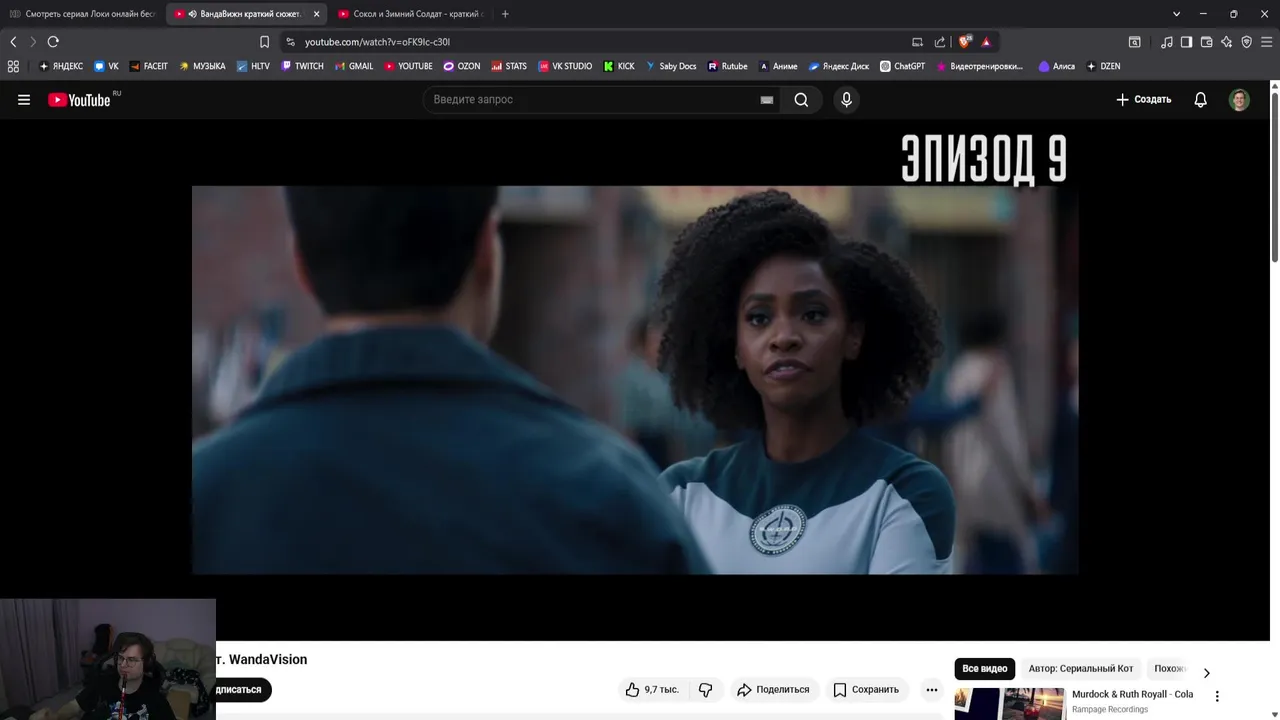Switch to the Смотреть сериал Локи tab

pos(82,14)
